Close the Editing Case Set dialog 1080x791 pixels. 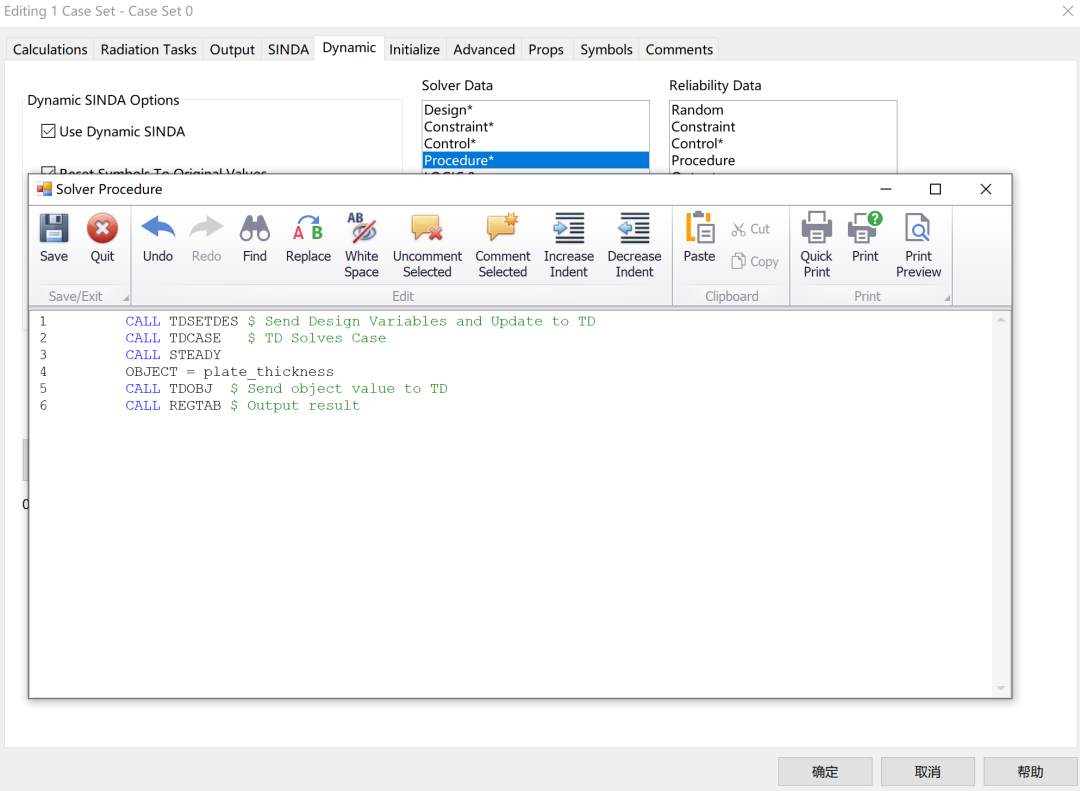[1068, 11]
